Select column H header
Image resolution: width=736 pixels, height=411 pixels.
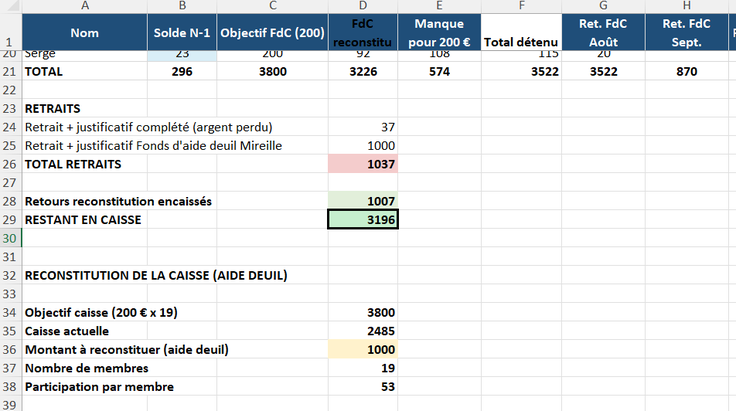[x=687, y=6]
